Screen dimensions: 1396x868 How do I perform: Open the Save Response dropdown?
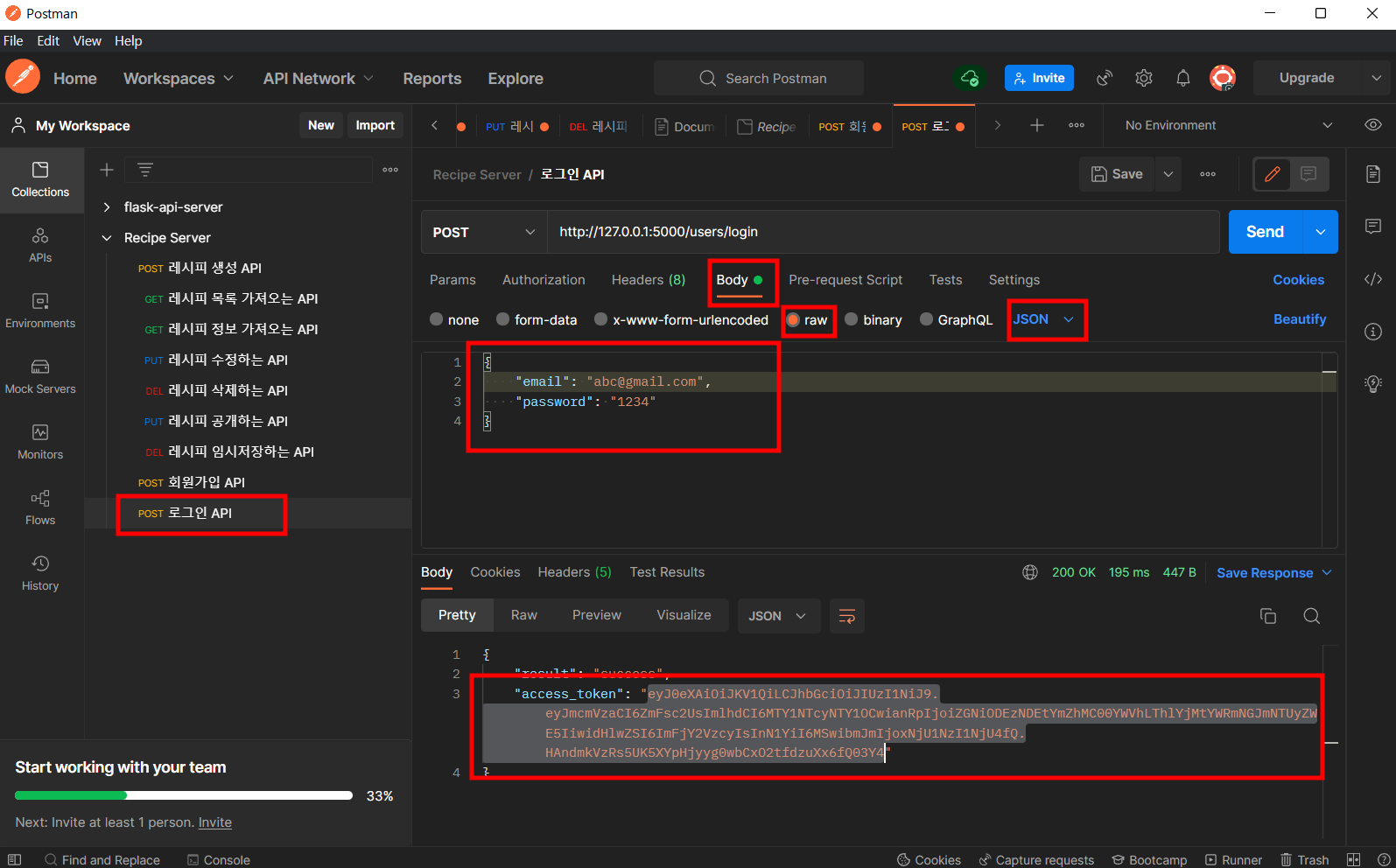(1274, 572)
